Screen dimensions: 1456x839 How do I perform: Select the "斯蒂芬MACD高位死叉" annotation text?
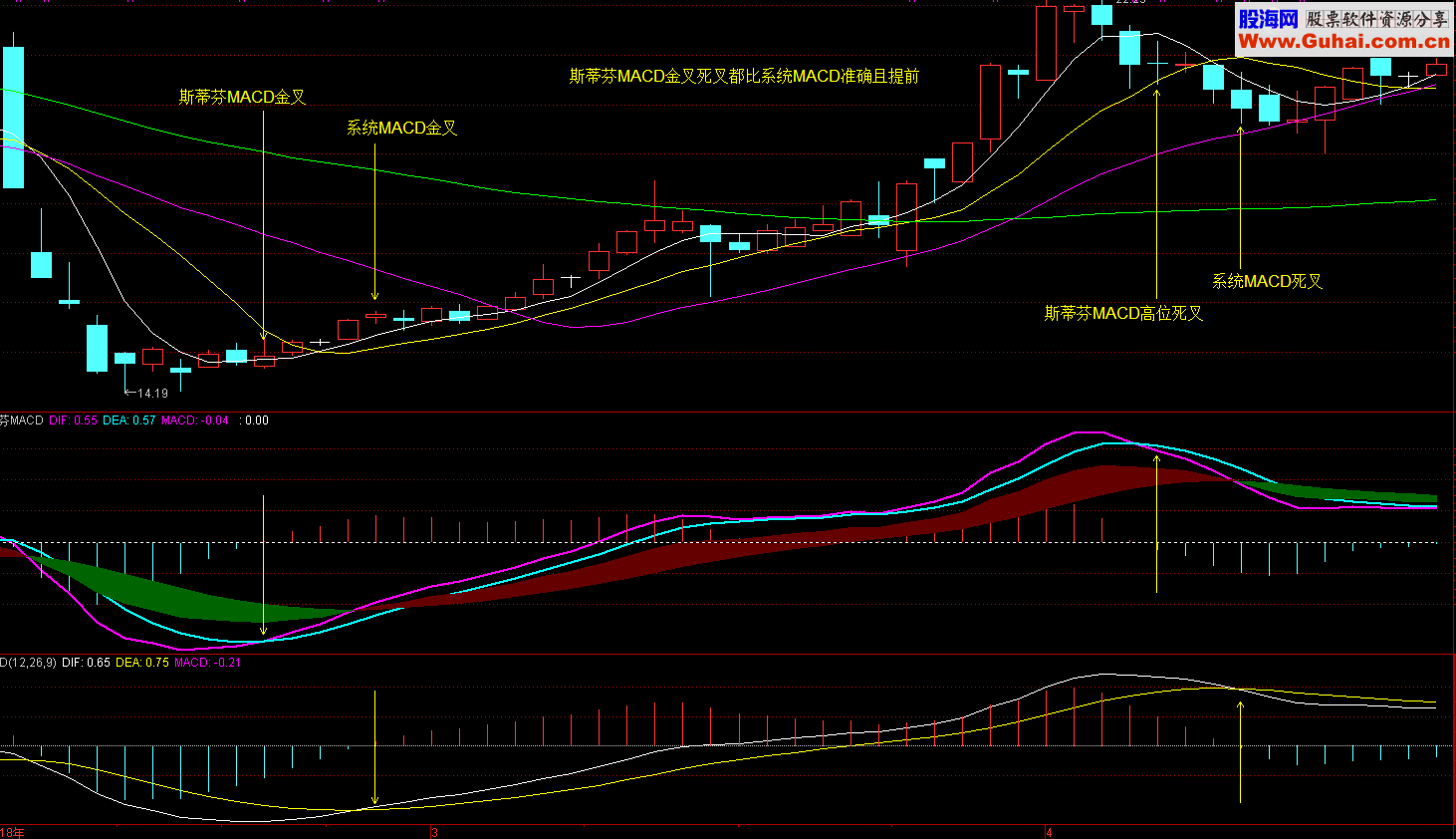pyautogui.click(x=1123, y=313)
